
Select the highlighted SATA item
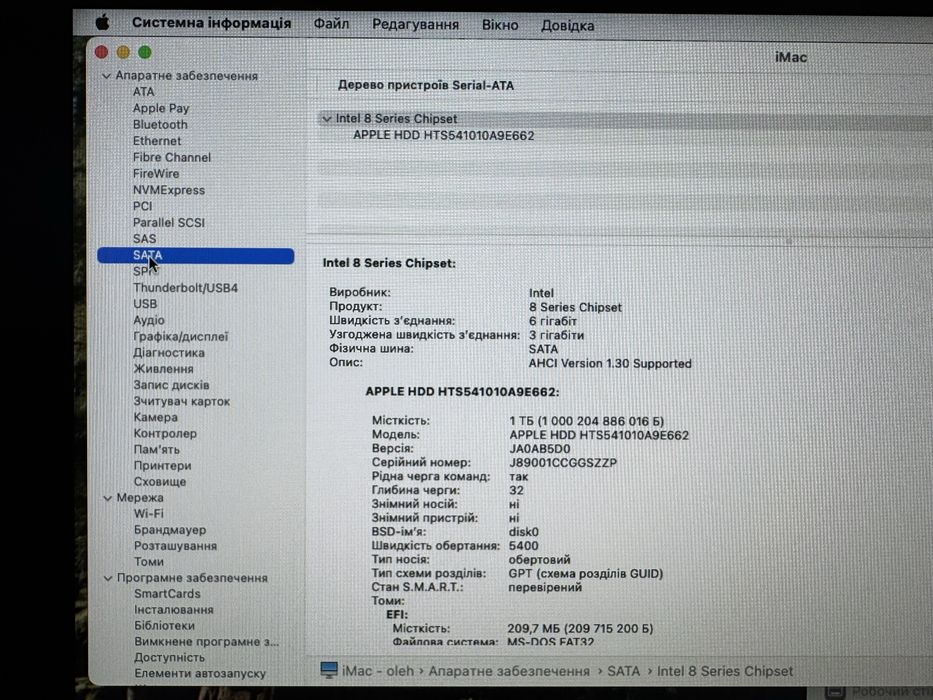pyautogui.click(x=195, y=255)
